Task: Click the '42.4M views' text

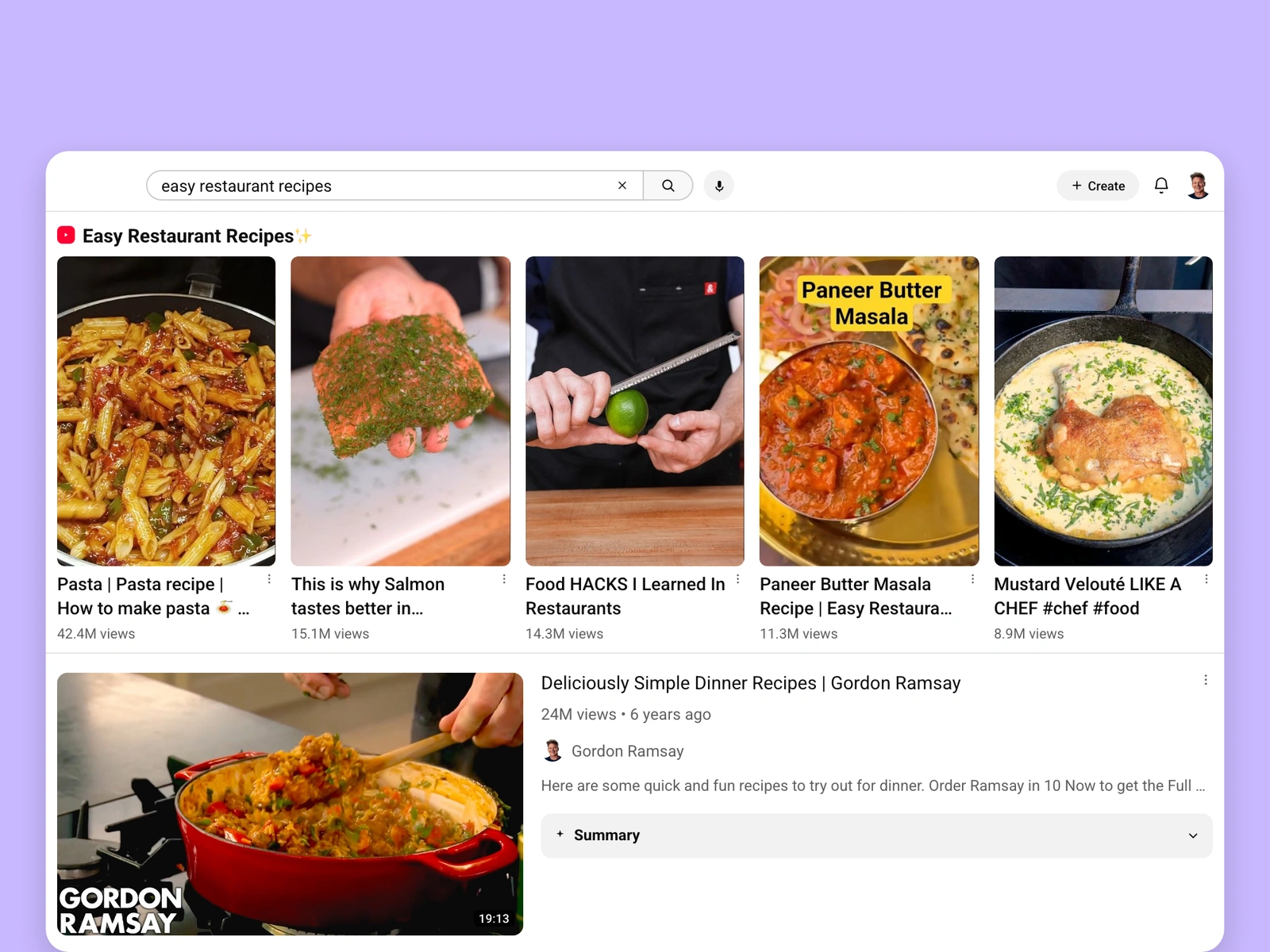Action: [96, 634]
